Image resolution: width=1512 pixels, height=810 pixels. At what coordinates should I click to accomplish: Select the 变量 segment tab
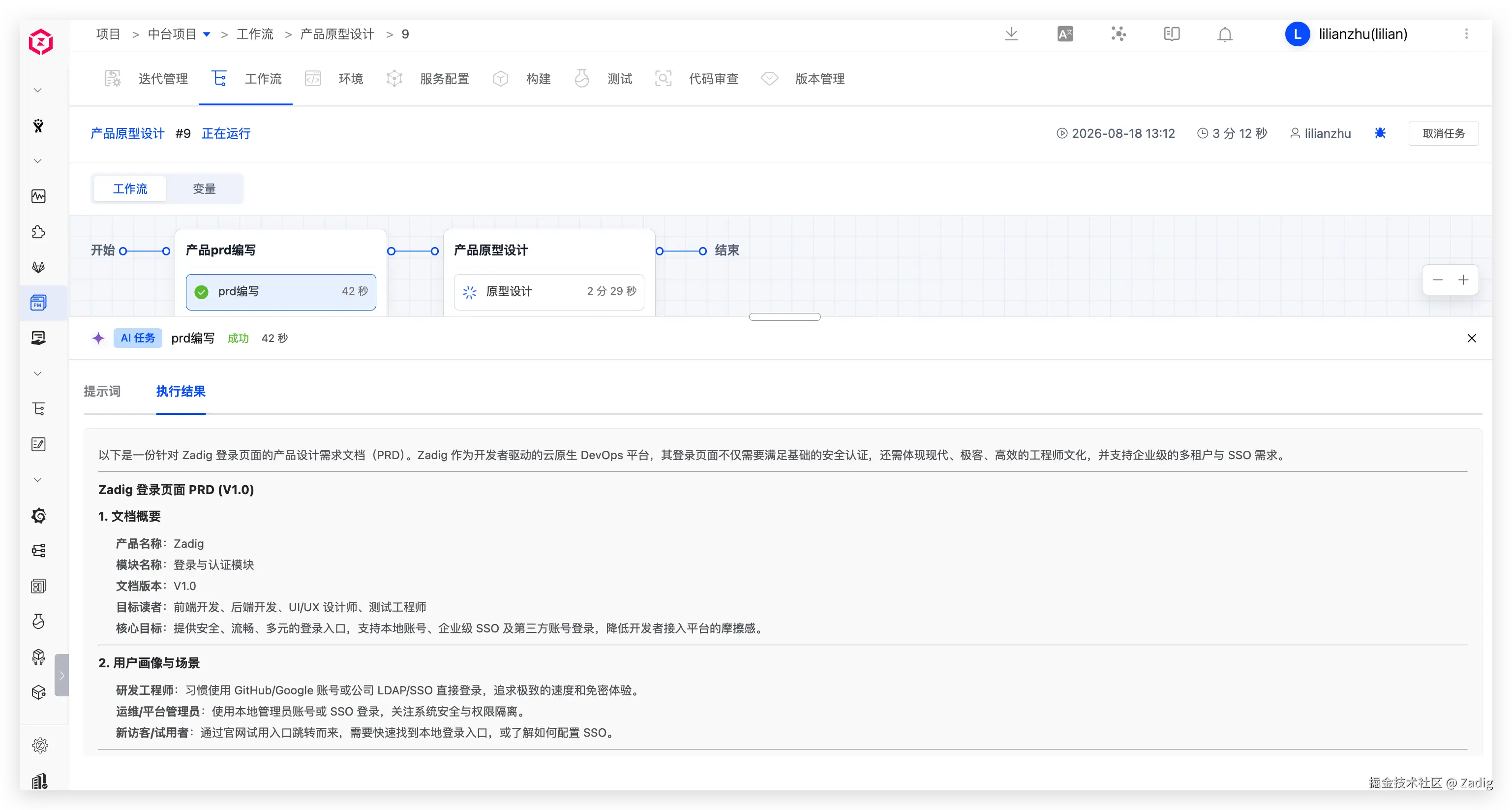[204, 188]
